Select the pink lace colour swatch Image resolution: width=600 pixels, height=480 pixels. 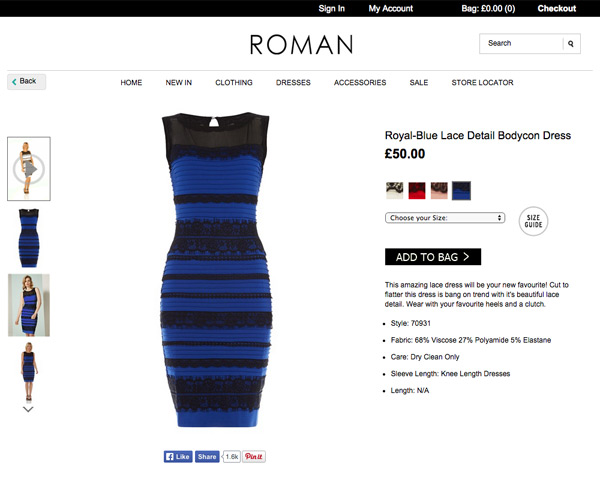(439, 190)
